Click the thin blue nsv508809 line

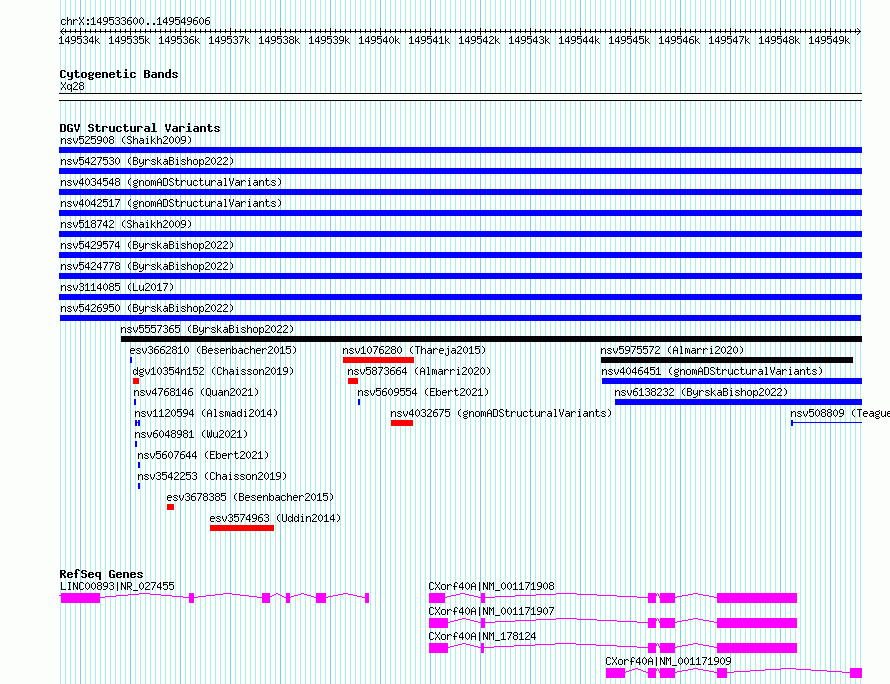tap(826, 423)
